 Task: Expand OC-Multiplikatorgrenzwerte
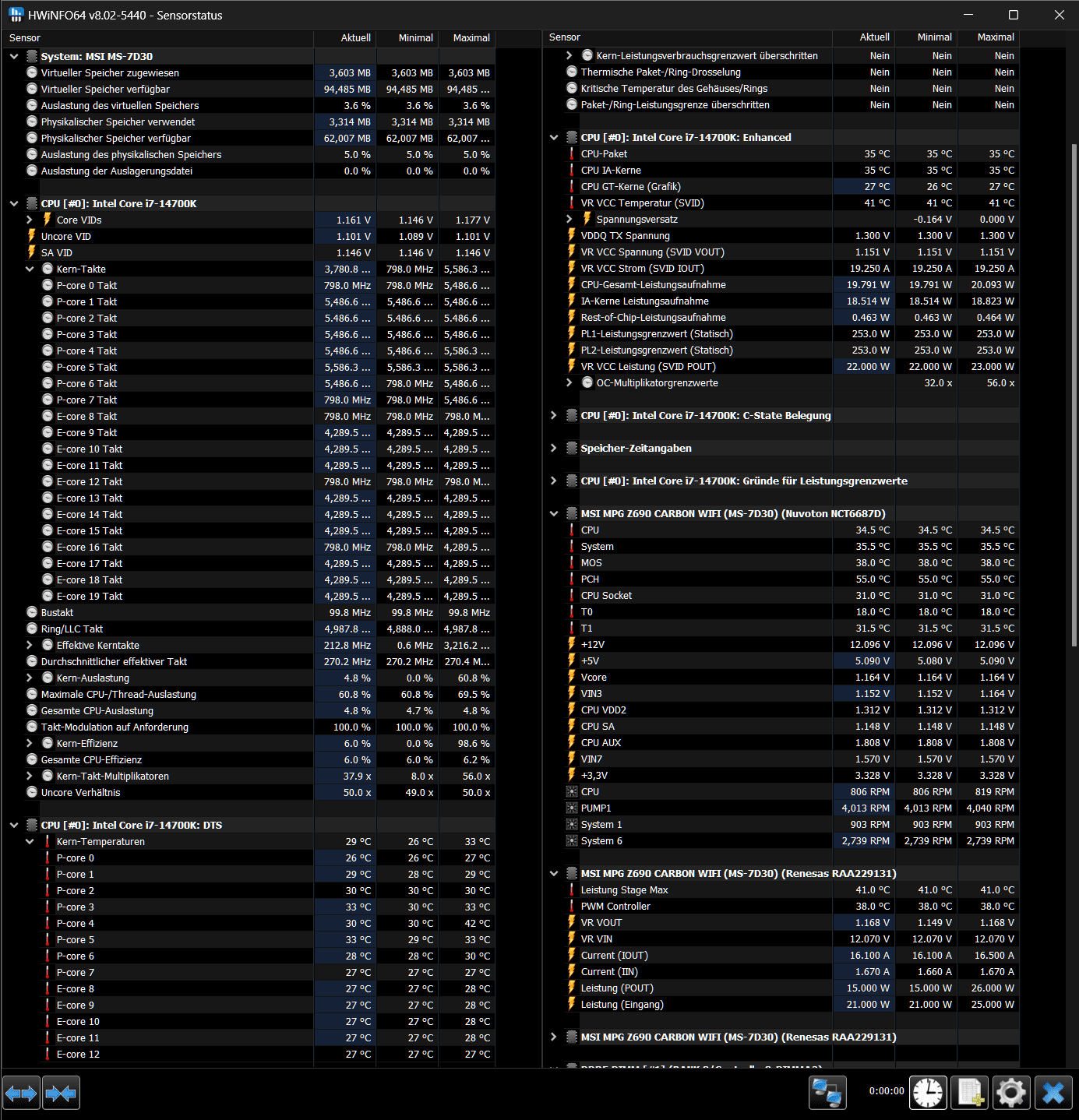tap(569, 382)
